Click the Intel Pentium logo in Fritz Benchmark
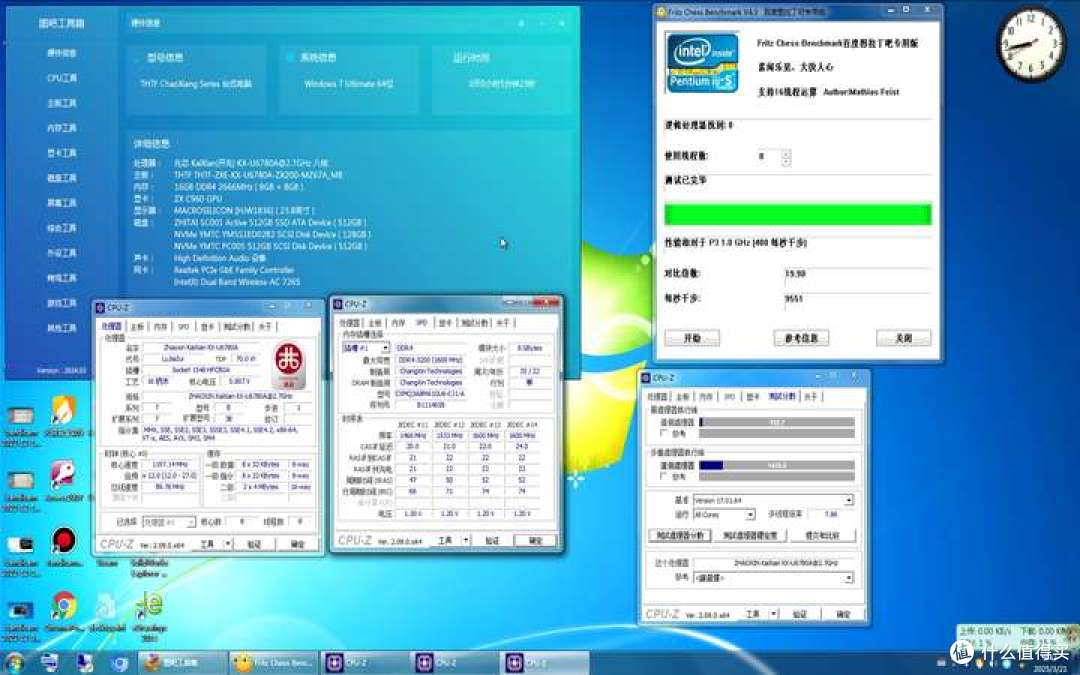Image resolution: width=1080 pixels, height=675 pixels. 703,62
